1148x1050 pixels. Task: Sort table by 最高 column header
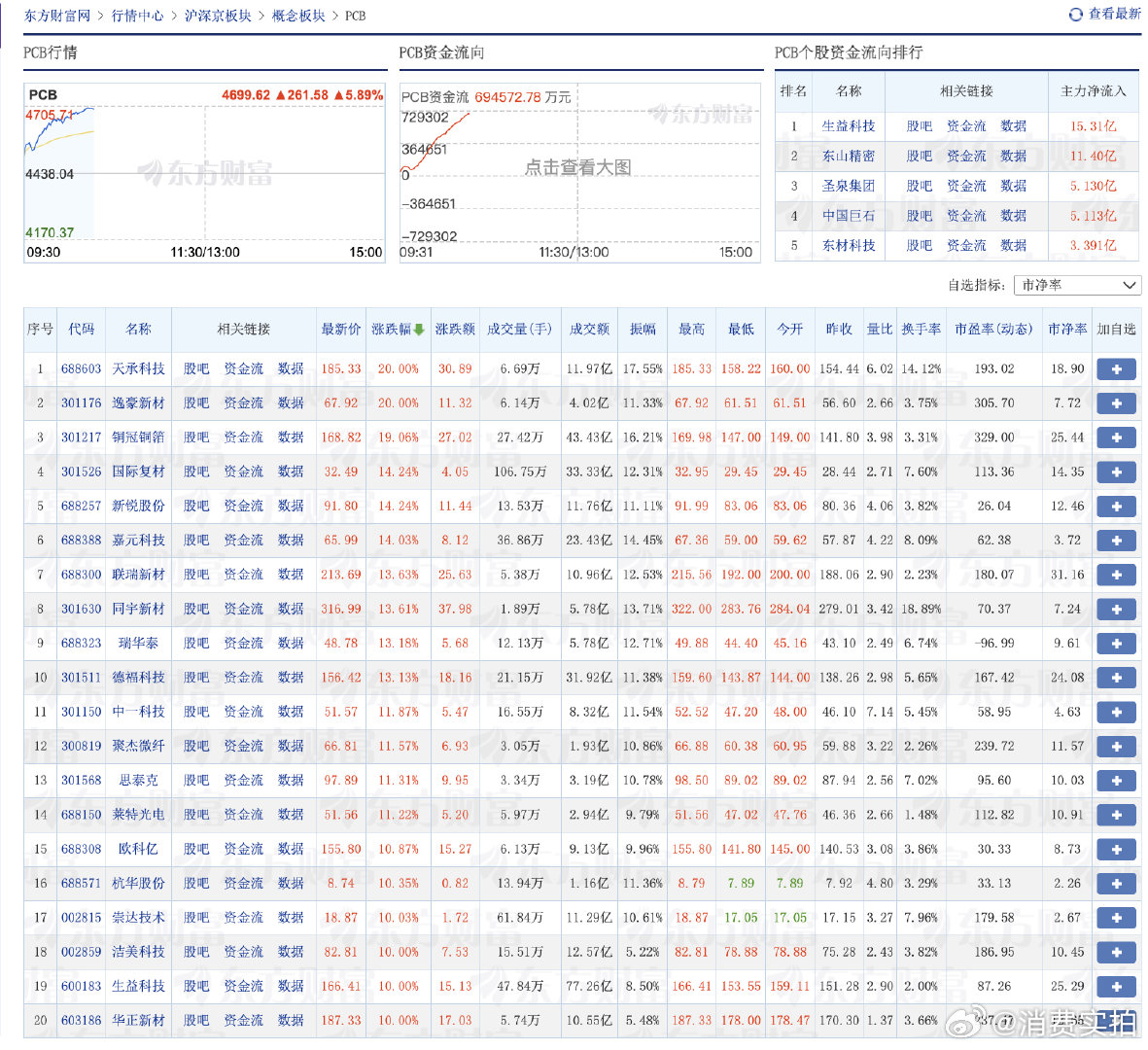pos(691,330)
